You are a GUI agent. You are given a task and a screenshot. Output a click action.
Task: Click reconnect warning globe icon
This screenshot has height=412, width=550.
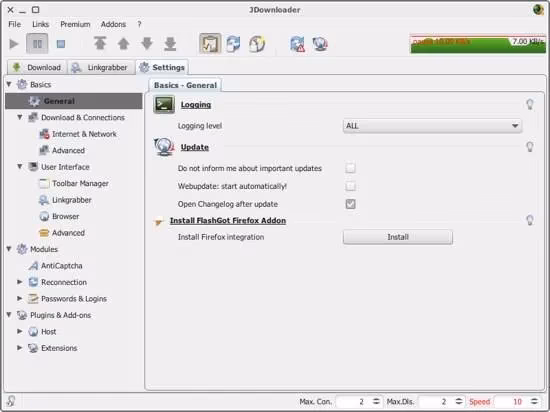click(x=297, y=44)
